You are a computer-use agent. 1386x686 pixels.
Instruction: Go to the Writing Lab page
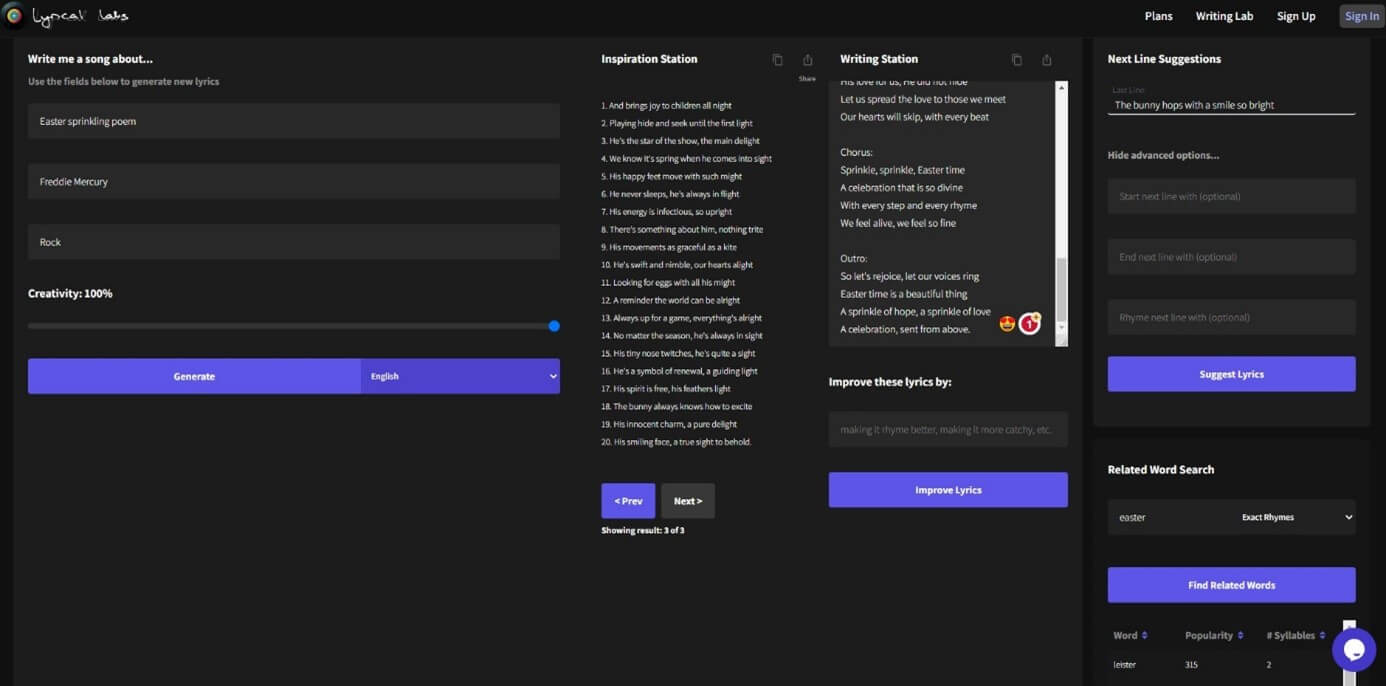pos(1224,16)
